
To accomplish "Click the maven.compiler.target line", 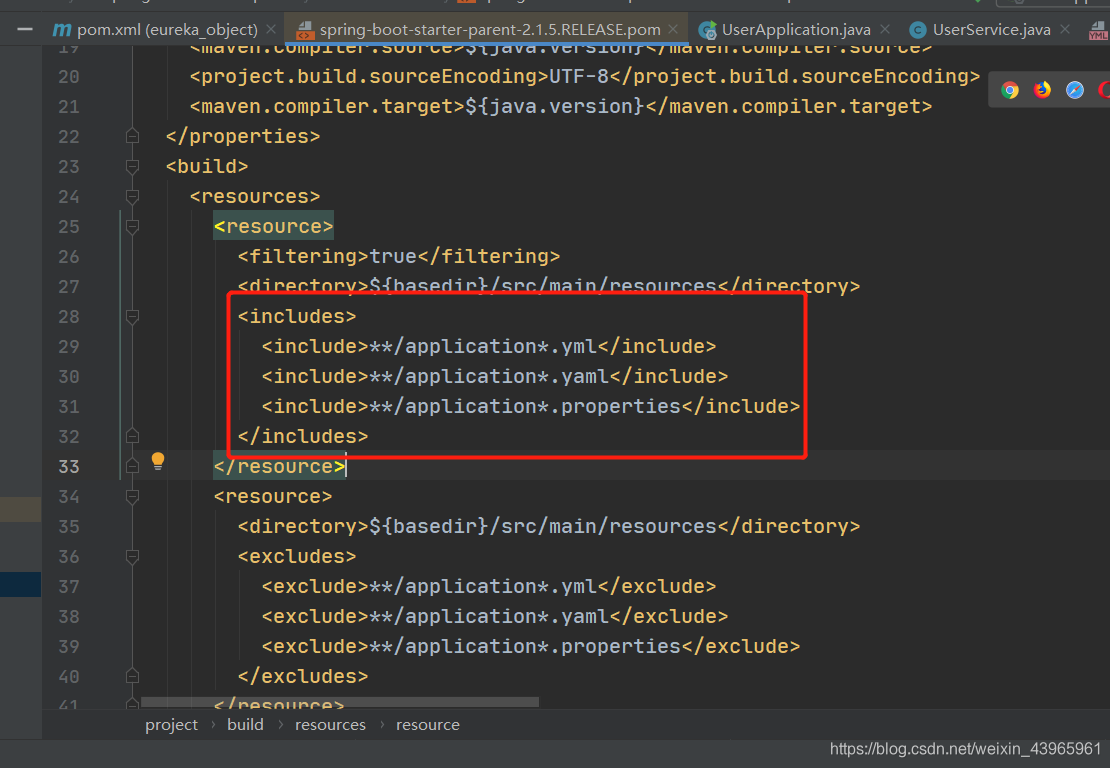I will (561, 106).
